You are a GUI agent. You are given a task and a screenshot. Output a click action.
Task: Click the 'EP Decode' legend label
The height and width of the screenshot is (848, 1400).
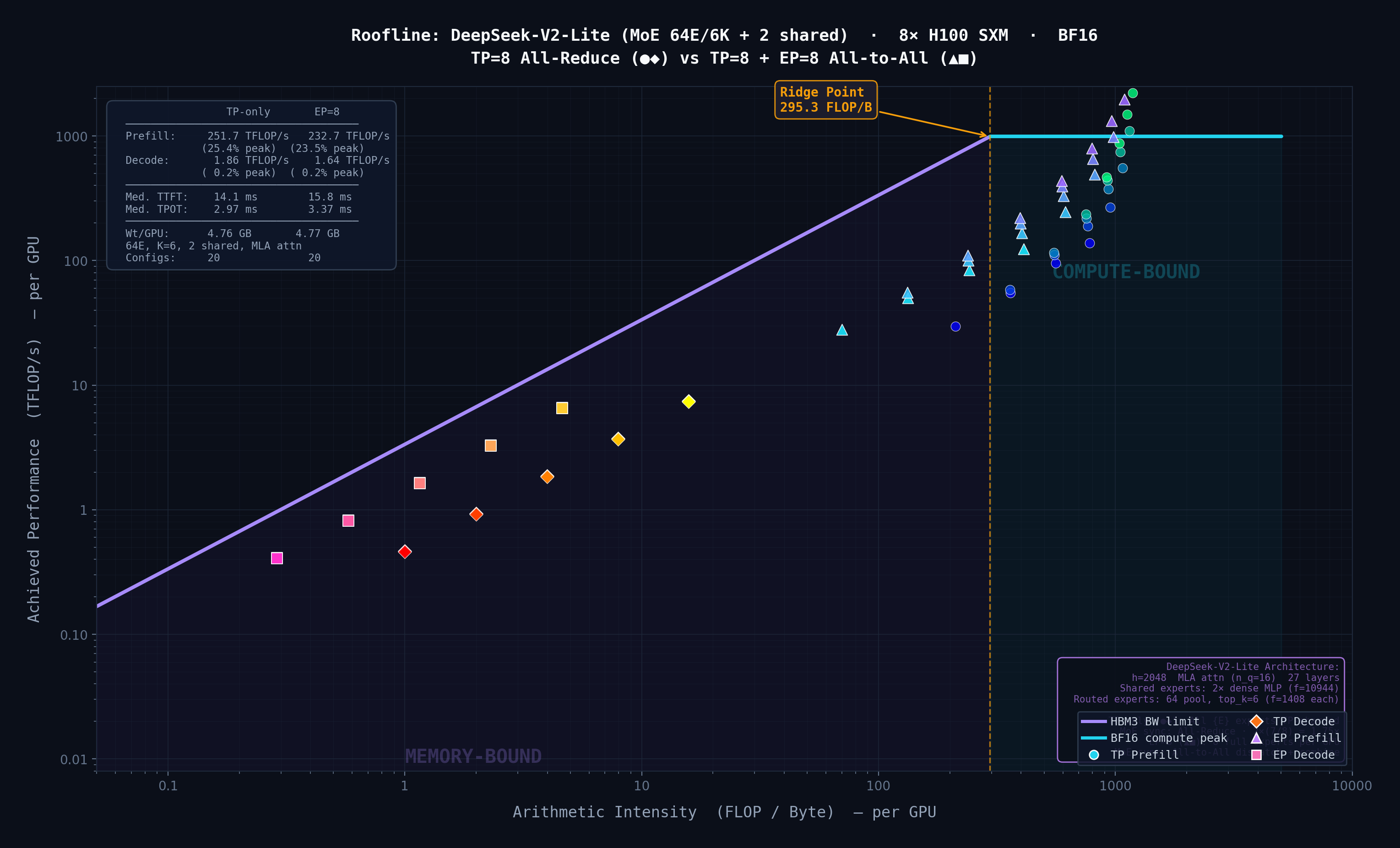pyautogui.click(x=1303, y=754)
